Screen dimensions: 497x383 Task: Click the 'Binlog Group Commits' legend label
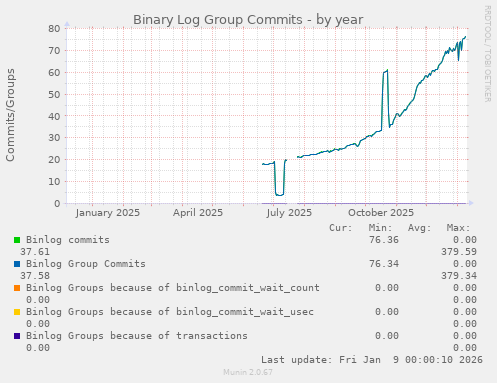tap(86, 264)
